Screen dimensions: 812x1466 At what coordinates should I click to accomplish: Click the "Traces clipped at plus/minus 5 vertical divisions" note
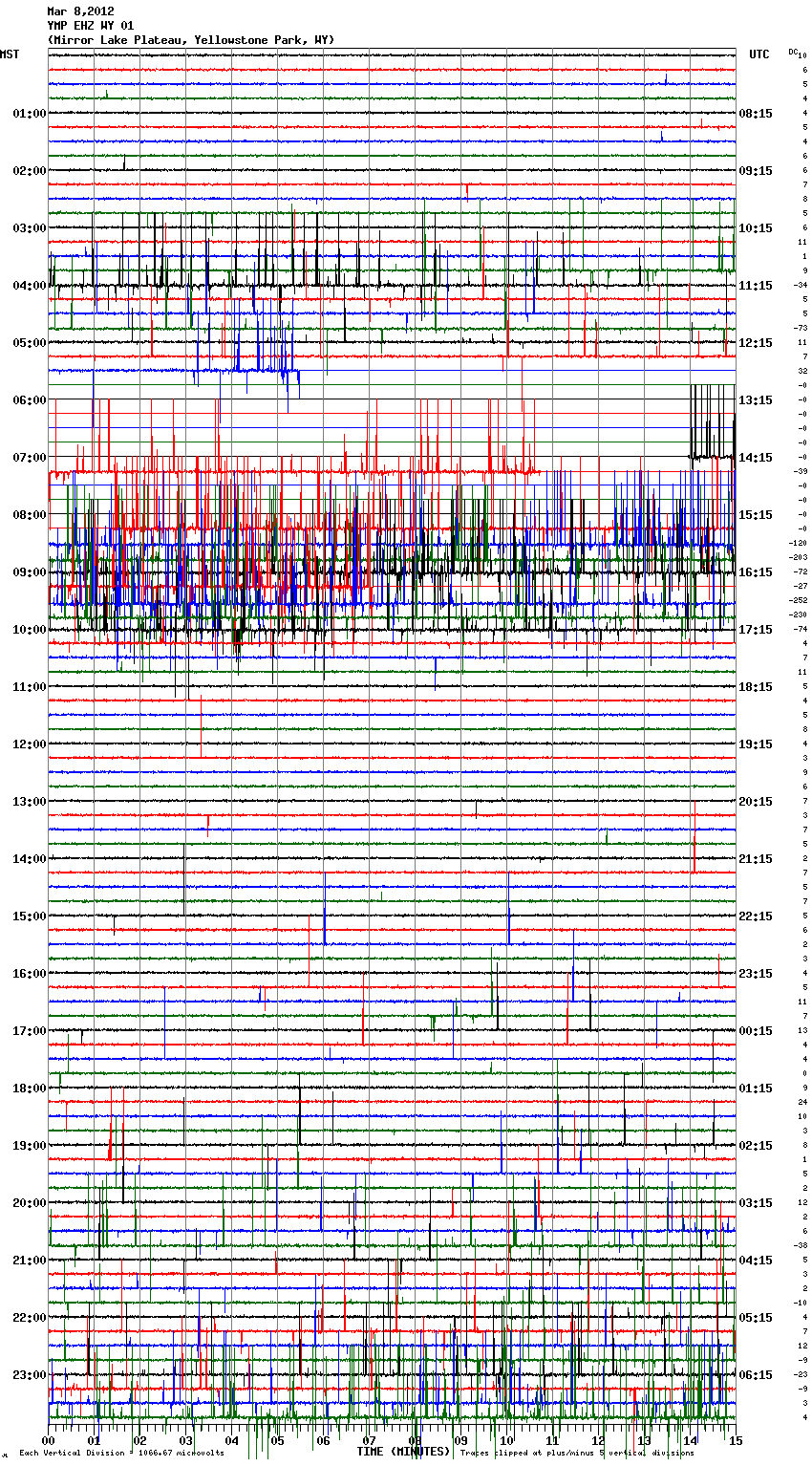tap(577, 1454)
